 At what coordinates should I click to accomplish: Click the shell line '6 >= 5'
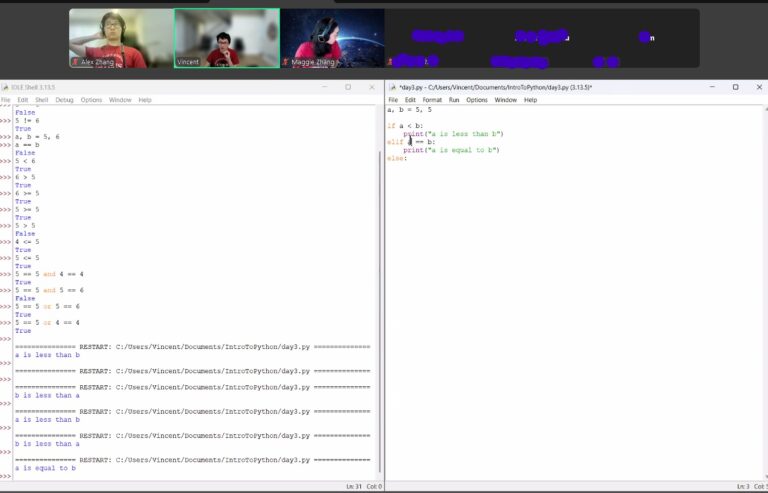click(27, 193)
